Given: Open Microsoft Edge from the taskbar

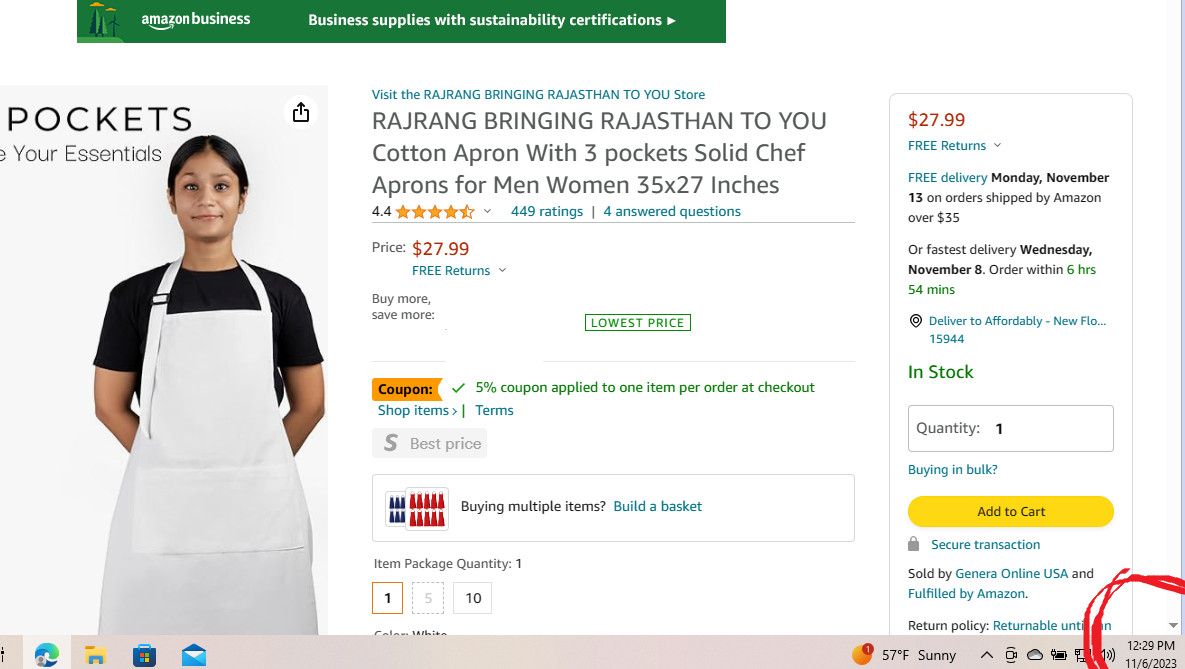Looking at the screenshot, I should (46, 655).
